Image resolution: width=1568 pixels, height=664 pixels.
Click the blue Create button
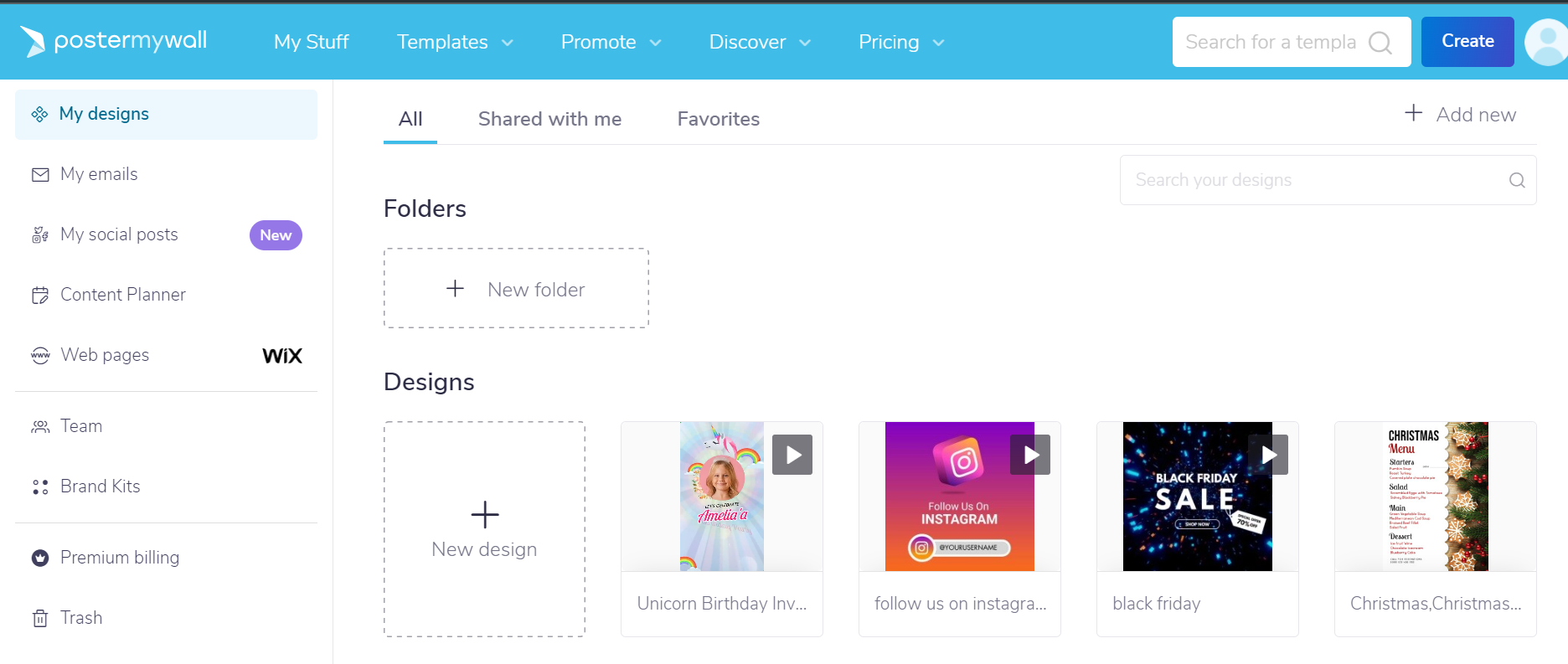click(1467, 42)
